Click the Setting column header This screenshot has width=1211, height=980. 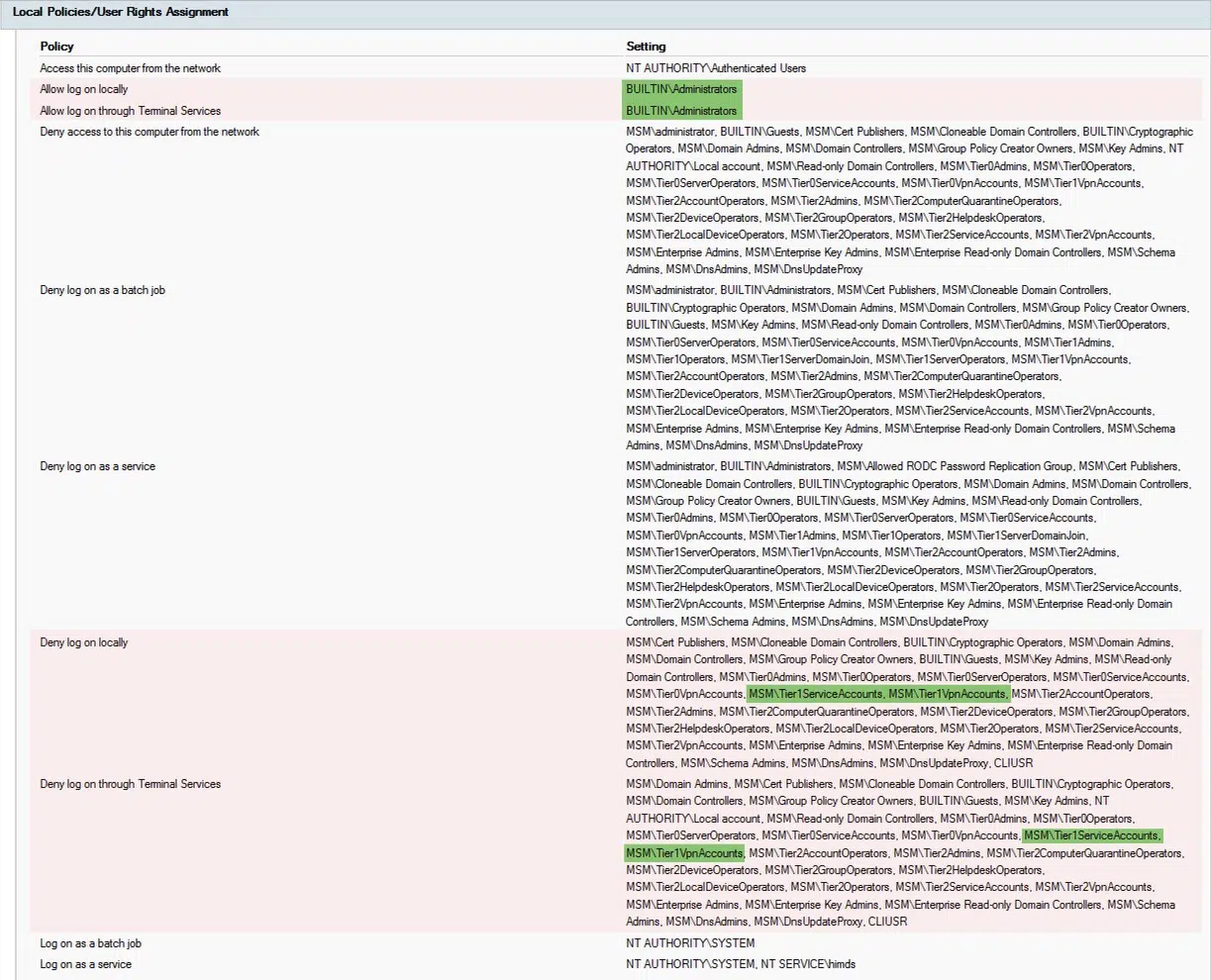(x=646, y=47)
